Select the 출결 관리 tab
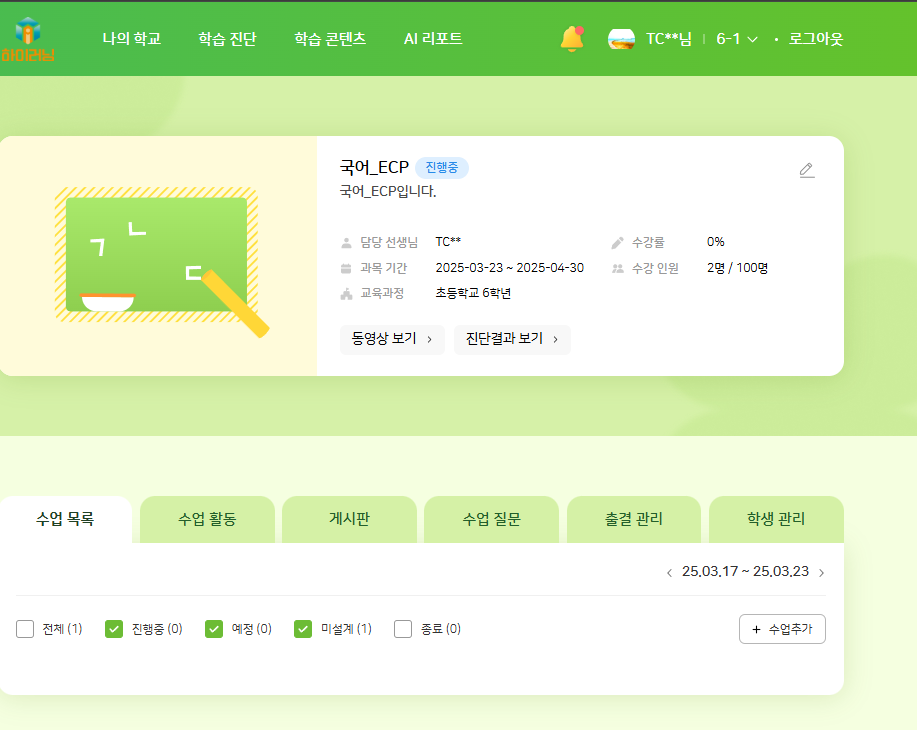This screenshot has height=730, width=917. 633,519
